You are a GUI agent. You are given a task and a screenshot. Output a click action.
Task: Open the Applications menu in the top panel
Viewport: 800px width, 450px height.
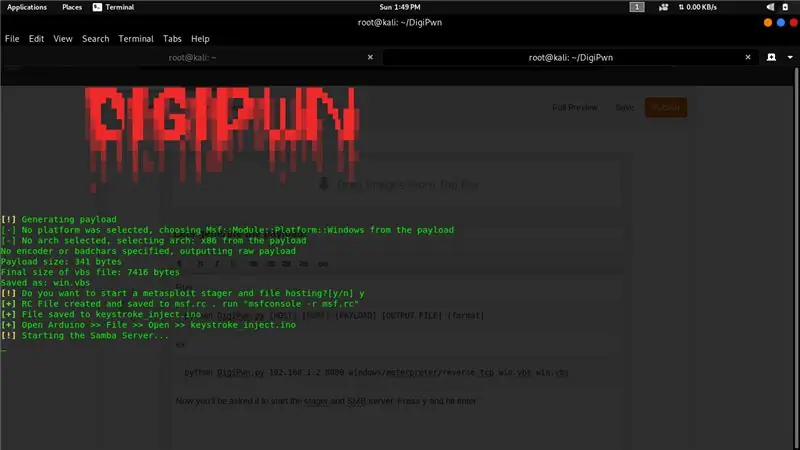pyautogui.click(x=27, y=7)
